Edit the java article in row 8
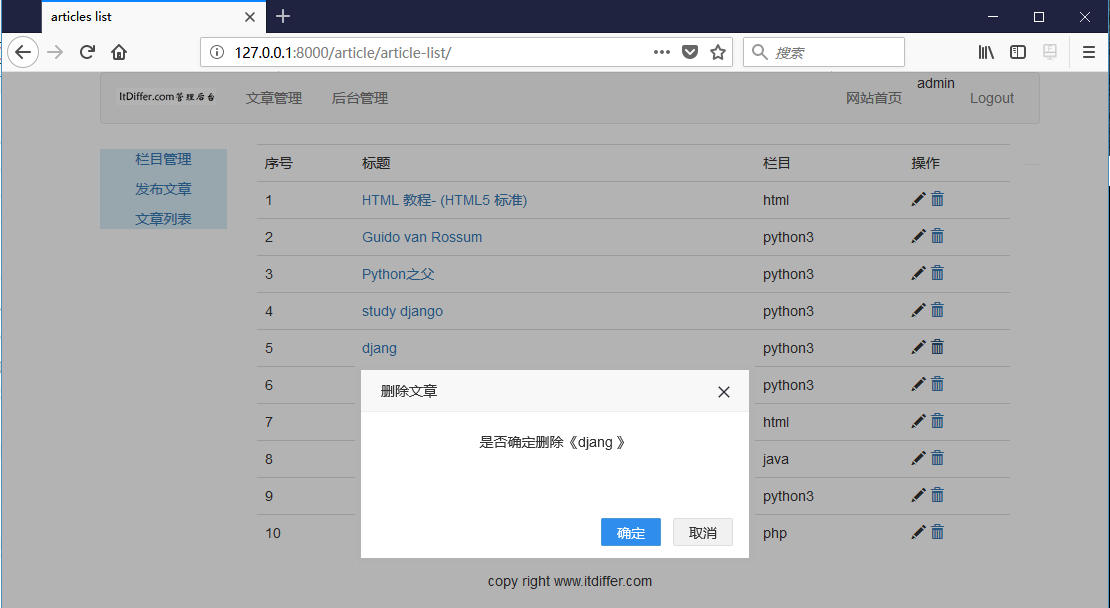The width and height of the screenshot is (1110, 608). [x=918, y=458]
